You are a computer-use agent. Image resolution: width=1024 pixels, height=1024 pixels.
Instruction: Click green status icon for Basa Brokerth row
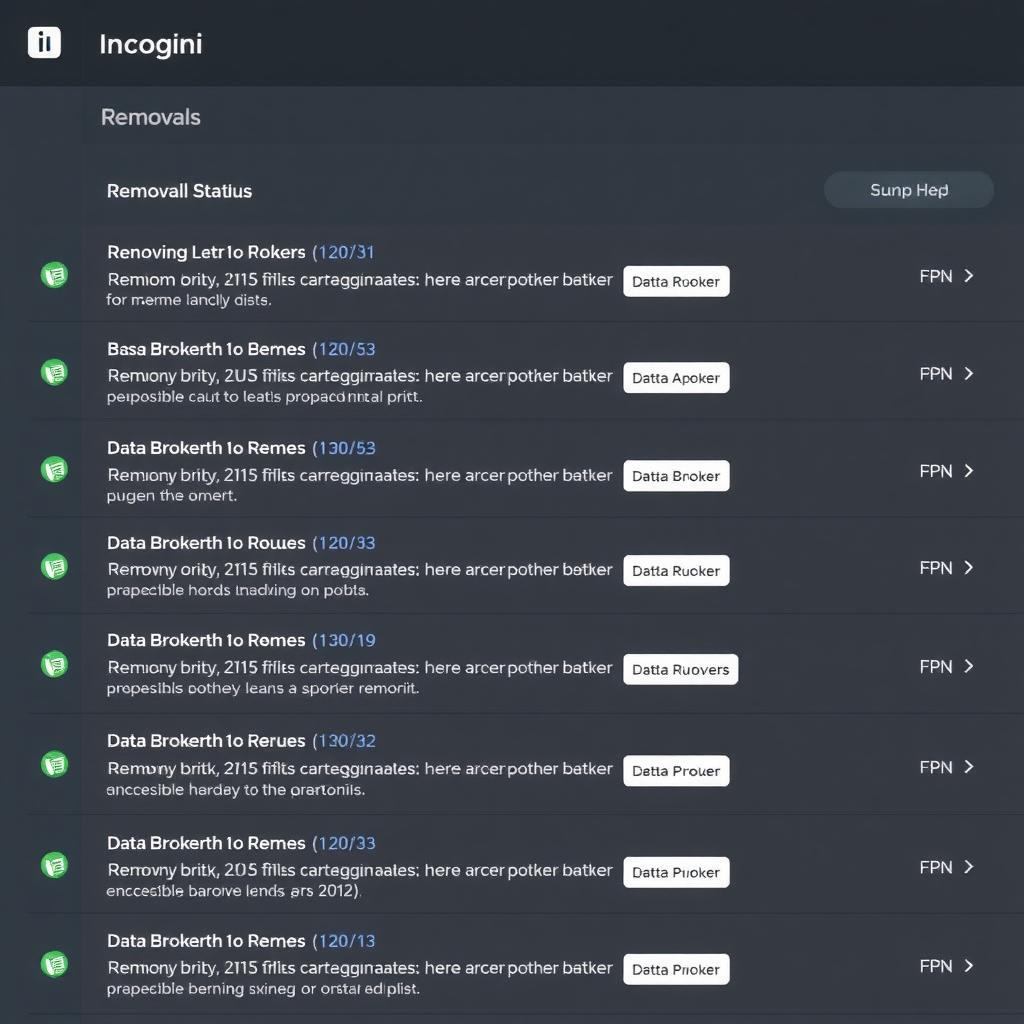(x=54, y=372)
